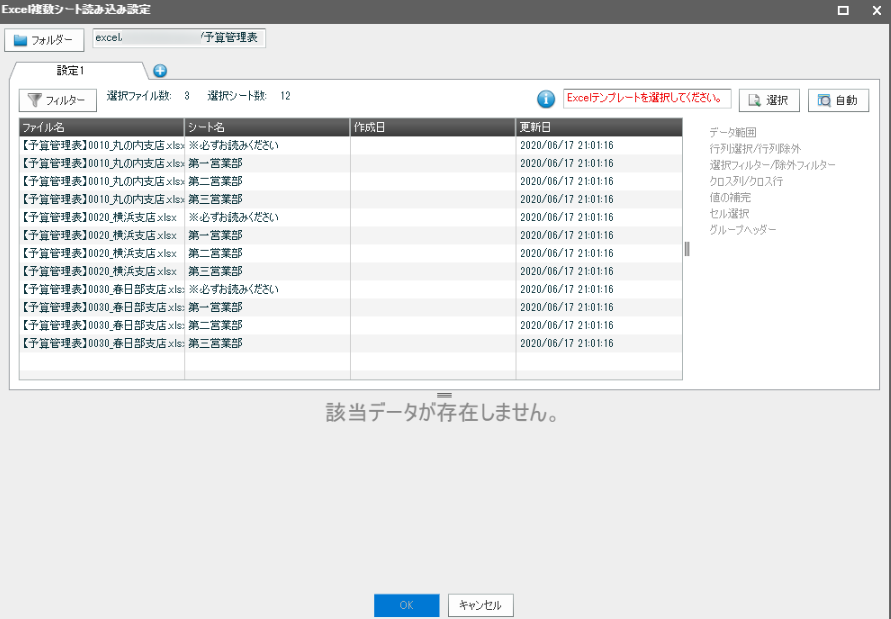
Task: Open the フォルダー folder selection button
Action: [x=44, y=40]
